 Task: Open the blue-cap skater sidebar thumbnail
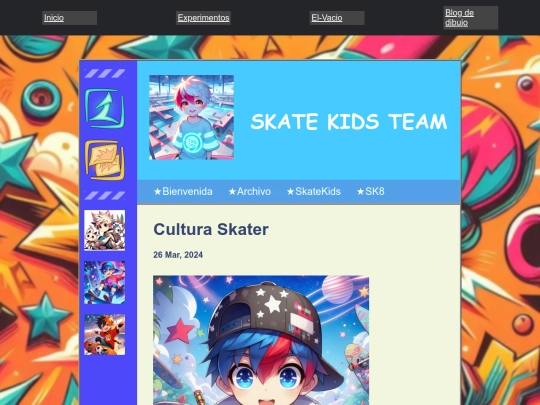tap(105, 282)
